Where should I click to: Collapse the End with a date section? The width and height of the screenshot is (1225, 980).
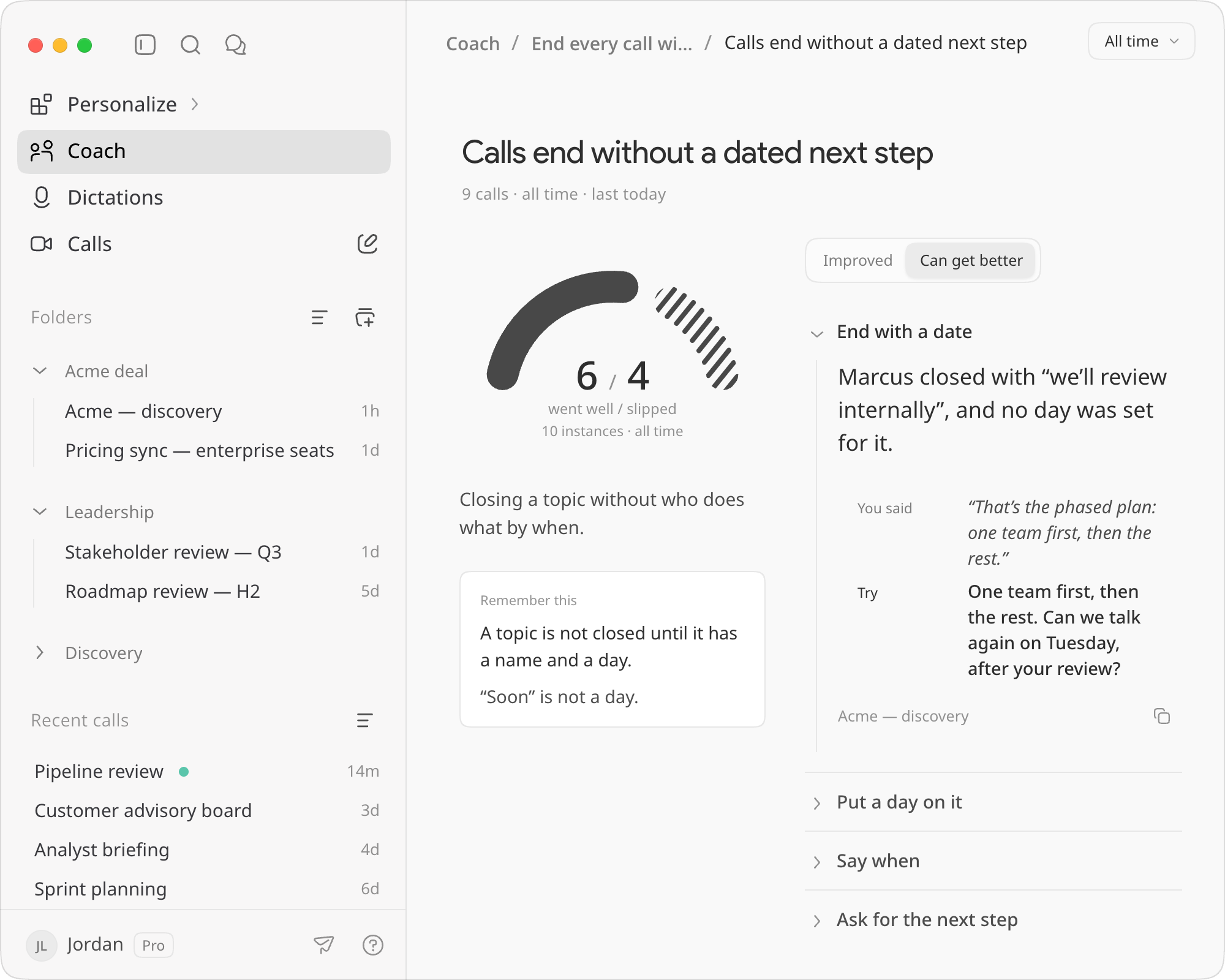coord(816,334)
